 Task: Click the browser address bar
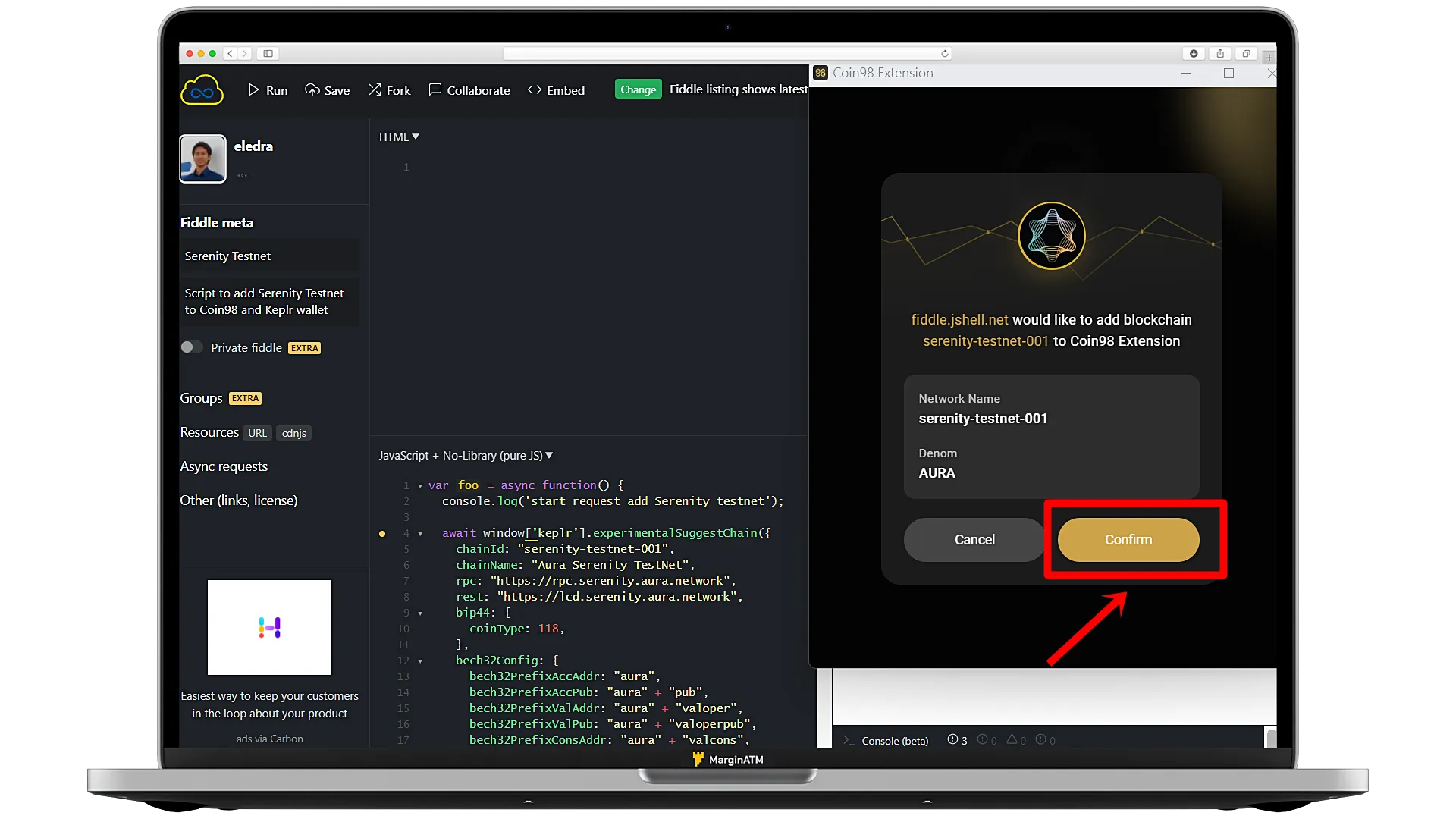pos(726,54)
